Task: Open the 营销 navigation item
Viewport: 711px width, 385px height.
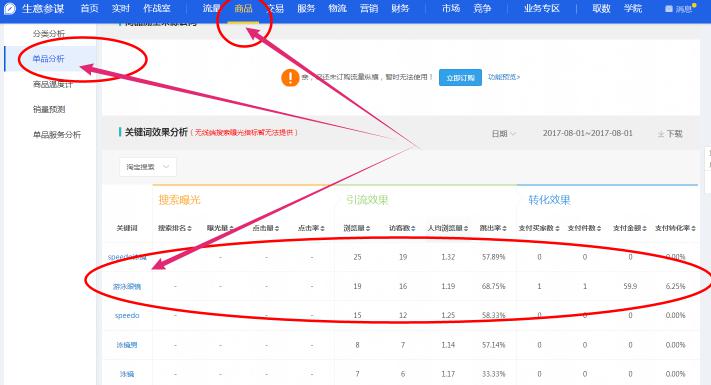Action: [x=369, y=9]
